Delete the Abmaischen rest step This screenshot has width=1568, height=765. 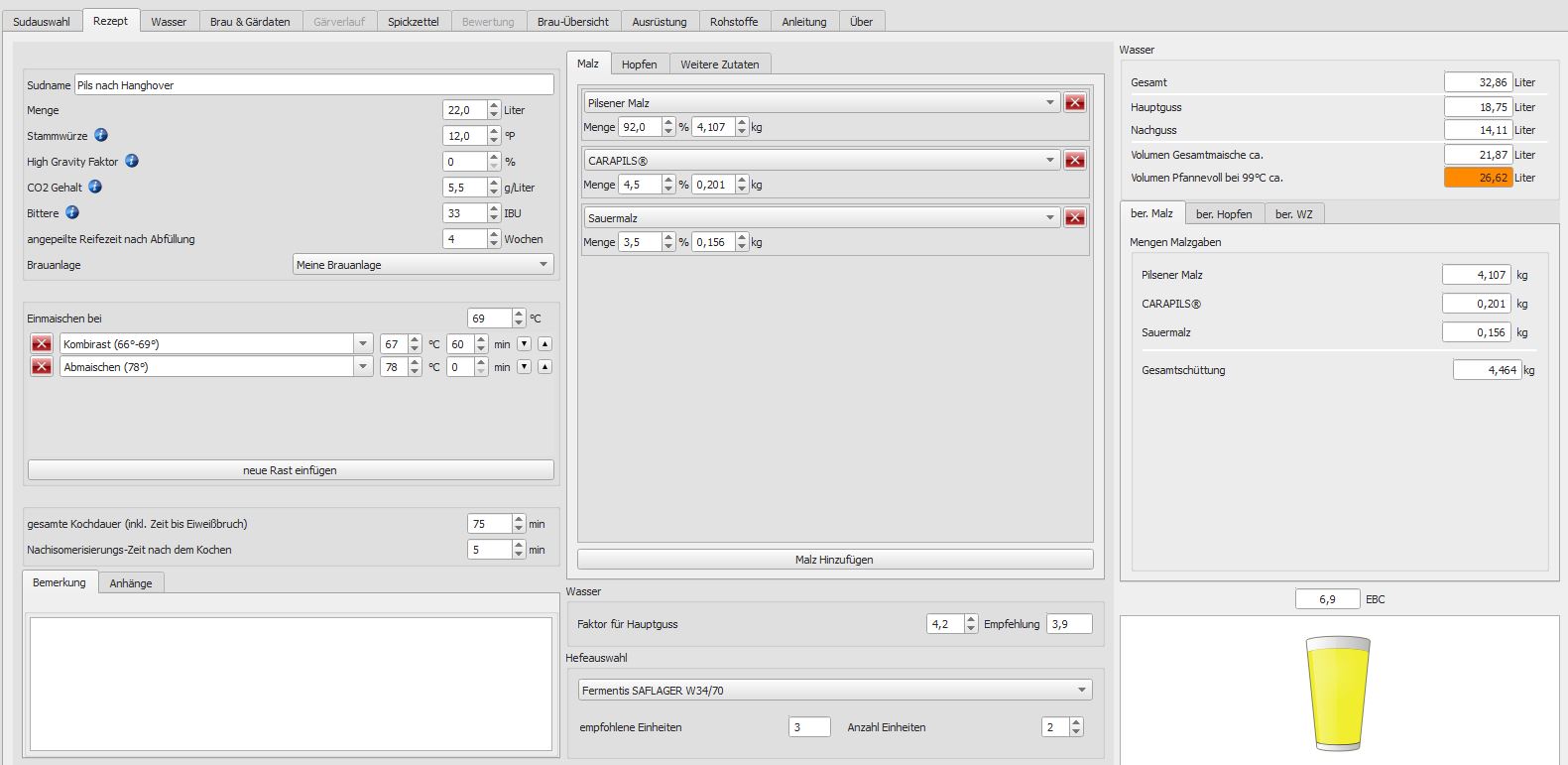coord(42,366)
